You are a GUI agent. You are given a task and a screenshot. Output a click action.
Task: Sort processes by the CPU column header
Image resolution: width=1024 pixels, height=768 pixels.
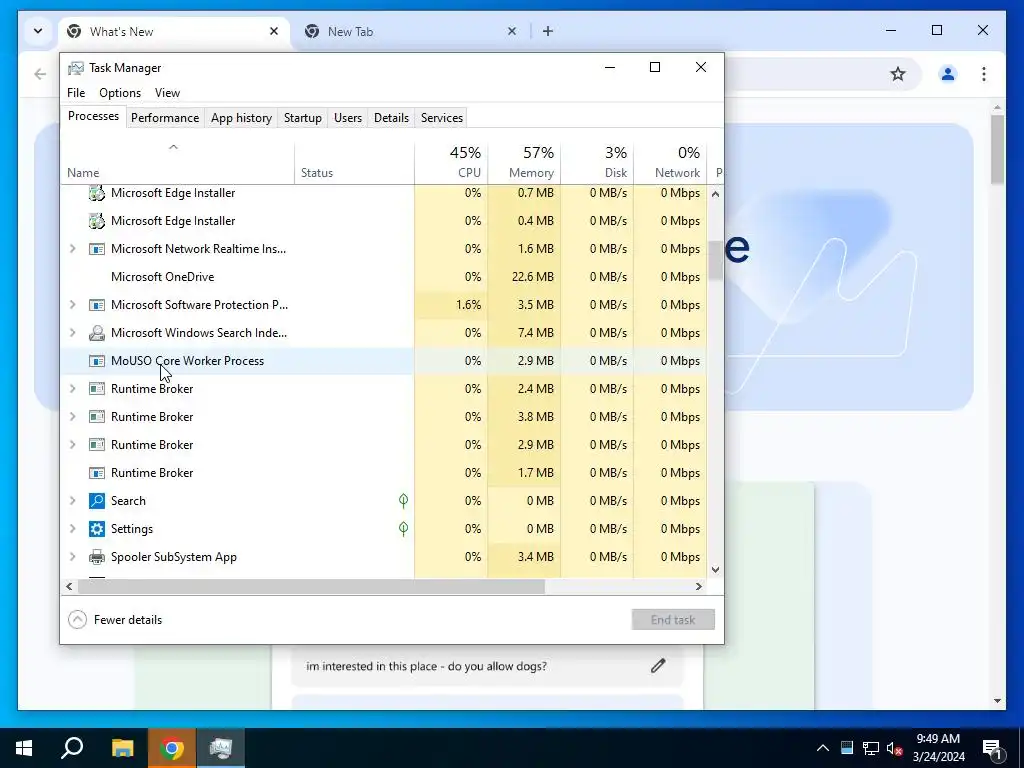point(451,162)
